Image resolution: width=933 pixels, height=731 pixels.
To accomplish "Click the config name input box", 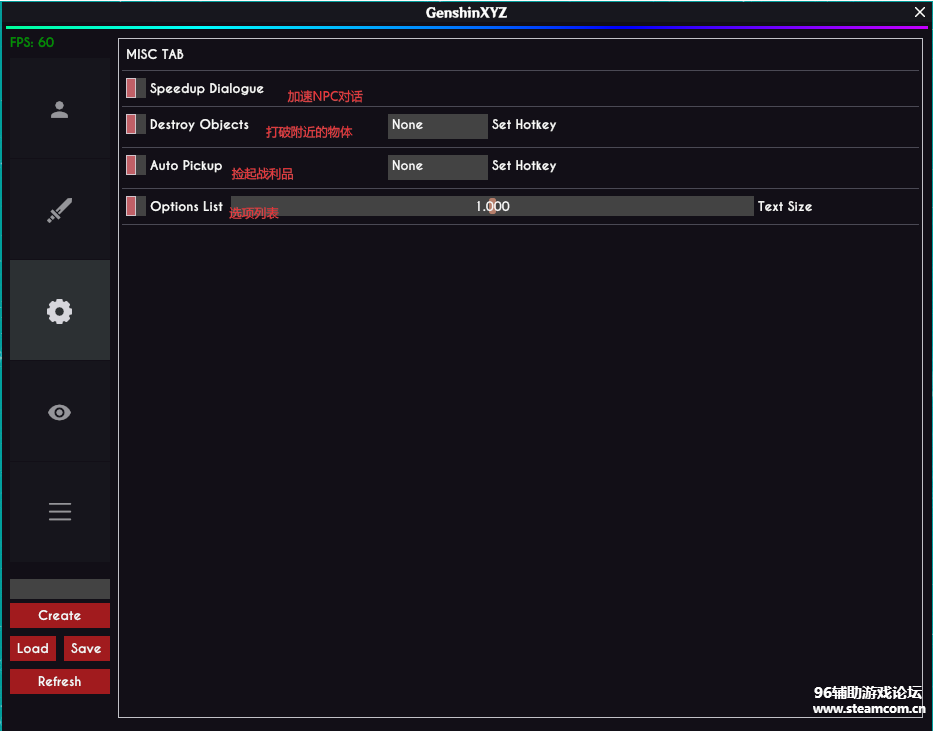I will (x=60, y=589).
